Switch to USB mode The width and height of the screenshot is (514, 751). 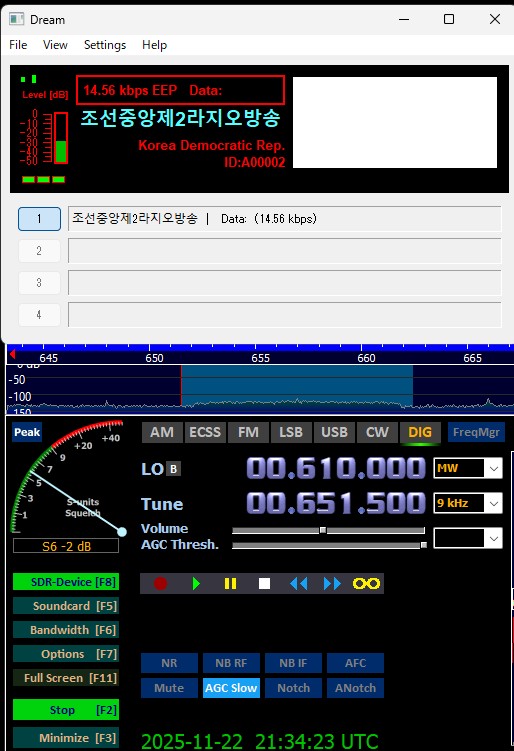(334, 432)
